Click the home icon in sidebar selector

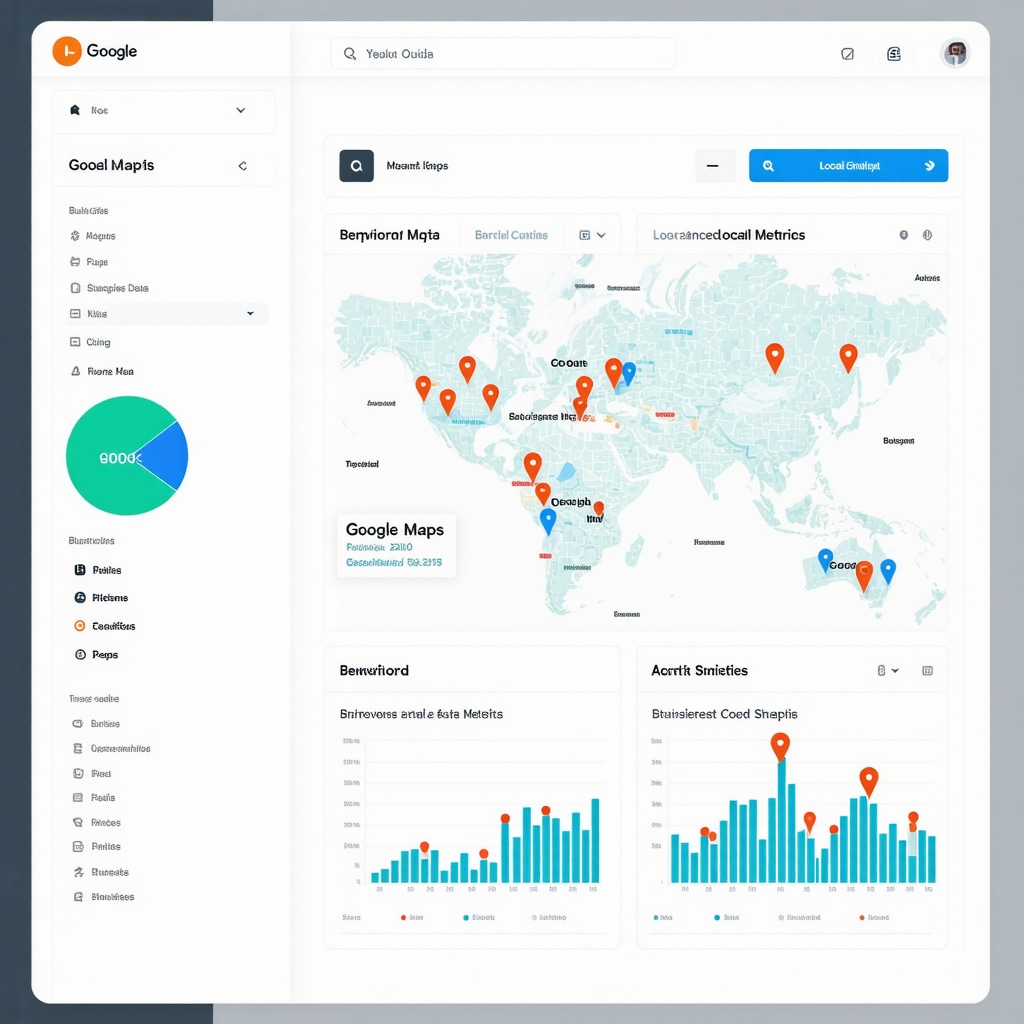(75, 110)
